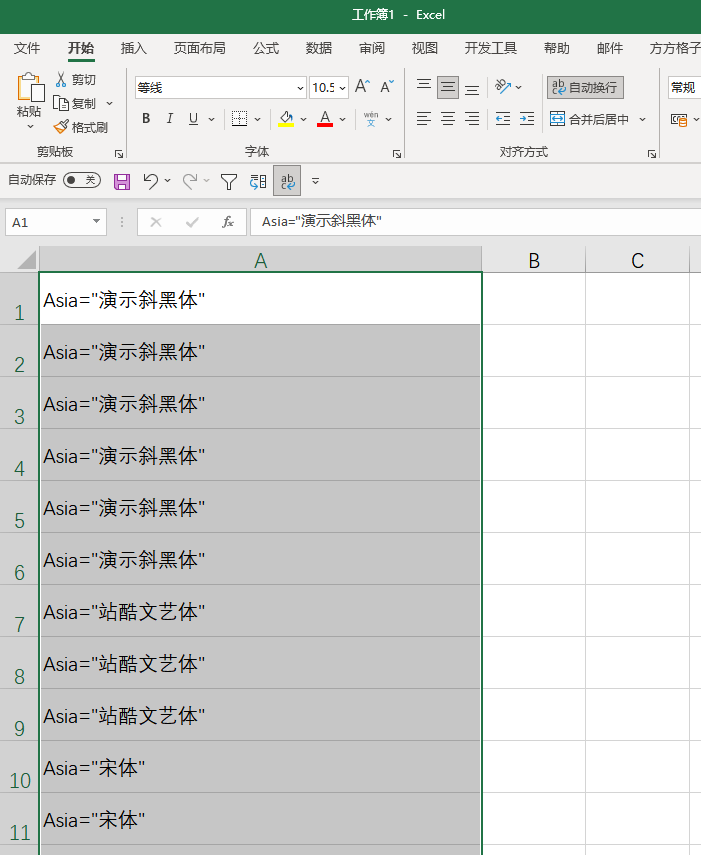This screenshot has height=855, width=701.
Task: Click the Undo arrow icon
Action: 150,181
